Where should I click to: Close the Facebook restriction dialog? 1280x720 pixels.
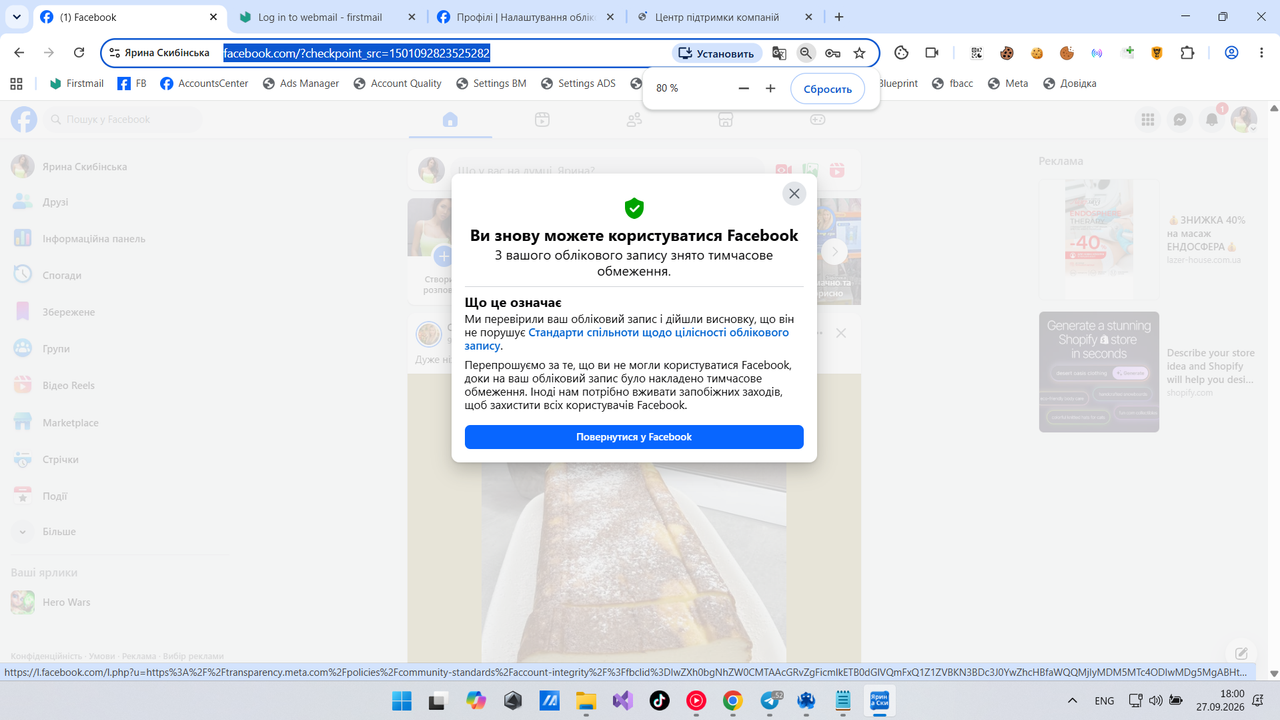click(x=794, y=194)
